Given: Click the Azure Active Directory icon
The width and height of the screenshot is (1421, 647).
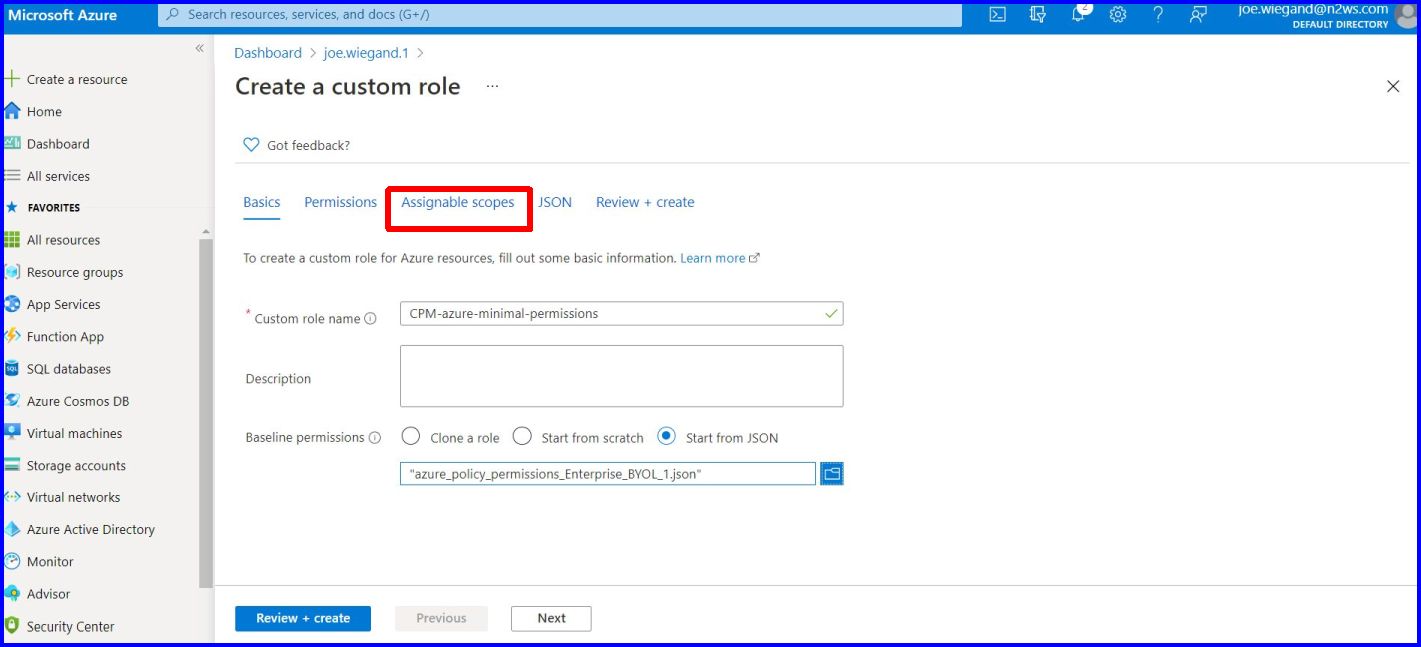Looking at the screenshot, I should pyautogui.click(x=12, y=529).
